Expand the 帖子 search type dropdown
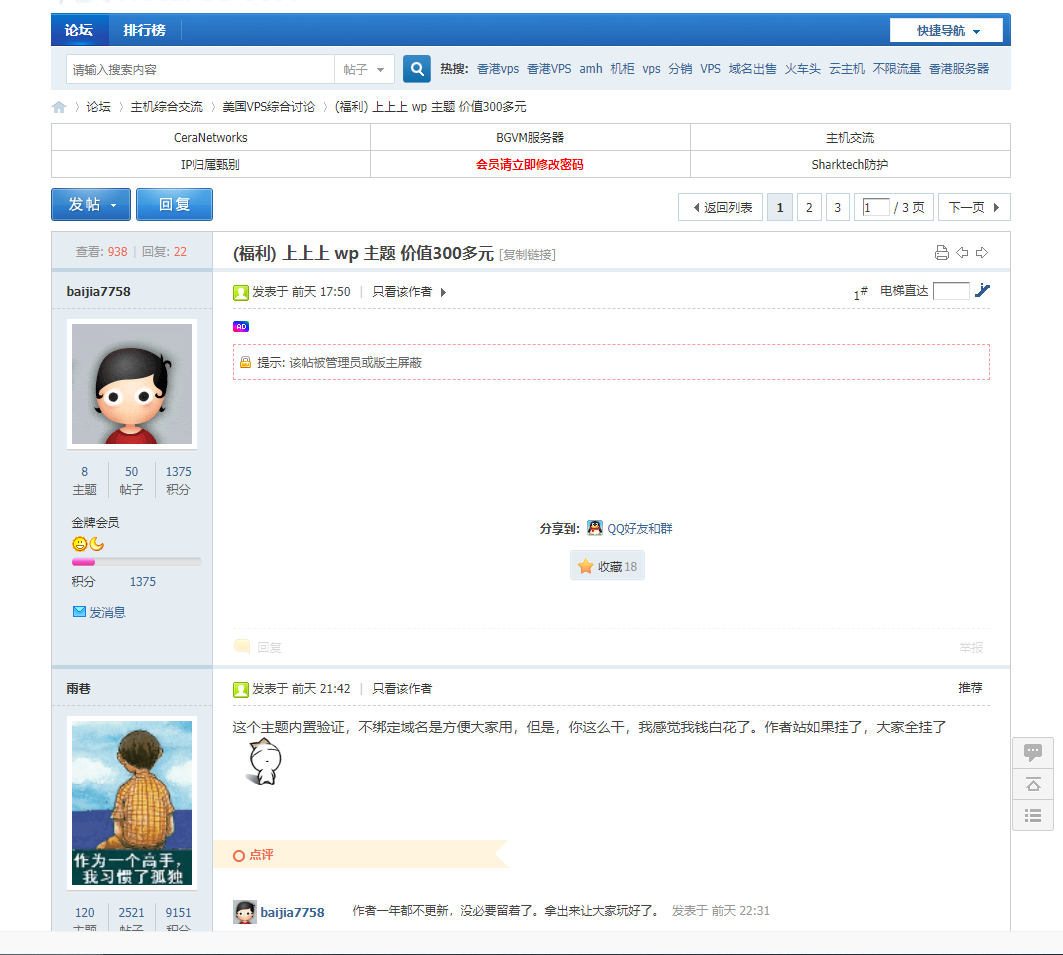The width and height of the screenshot is (1063, 955). (x=364, y=70)
